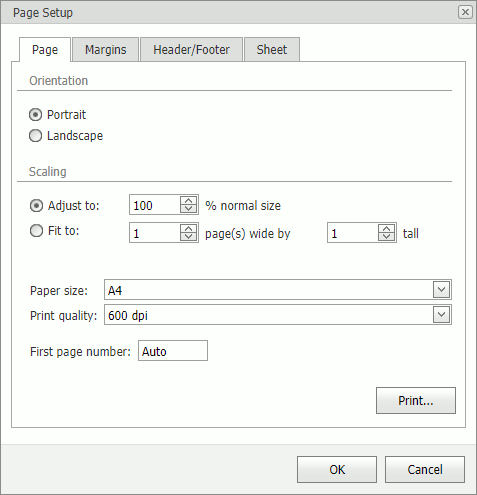The image size is (477, 495).
Task: Close the Page Setup dialog with X
Action: tap(465, 12)
